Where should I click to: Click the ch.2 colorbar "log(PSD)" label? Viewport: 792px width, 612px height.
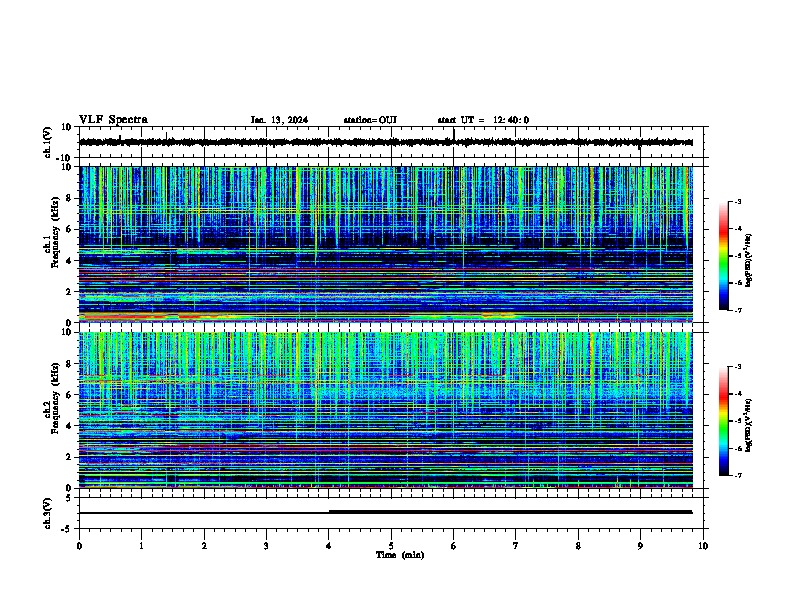(748, 425)
